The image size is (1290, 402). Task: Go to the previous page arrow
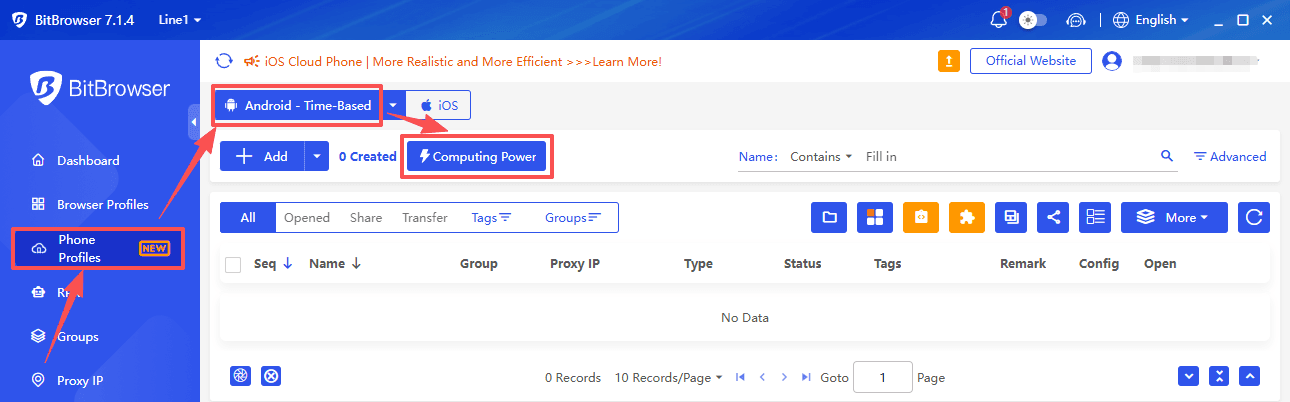click(762, 377)
